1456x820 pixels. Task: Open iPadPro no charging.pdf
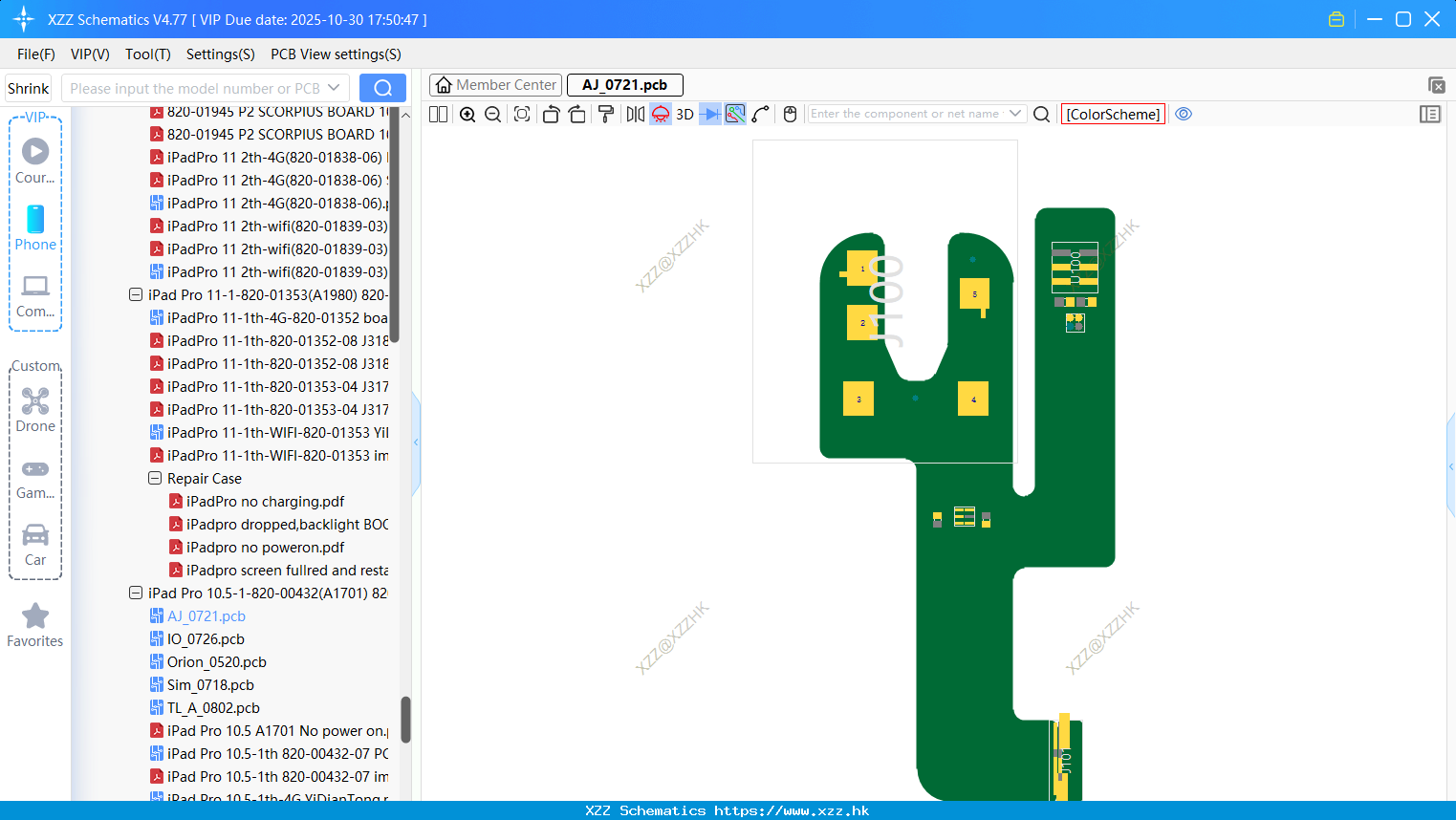point(265,501)
